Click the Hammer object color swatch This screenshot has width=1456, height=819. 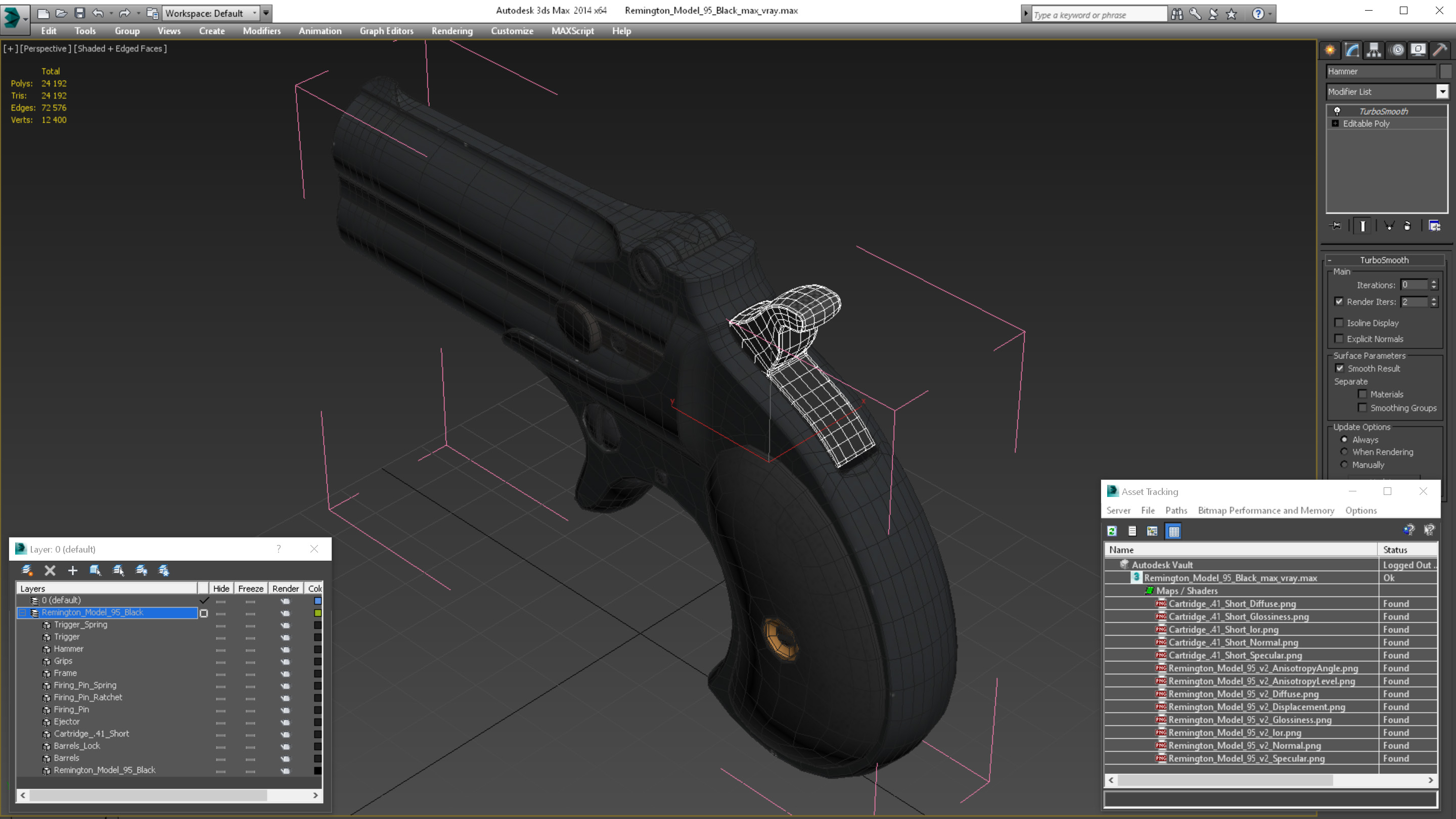(x=317, y=650)
